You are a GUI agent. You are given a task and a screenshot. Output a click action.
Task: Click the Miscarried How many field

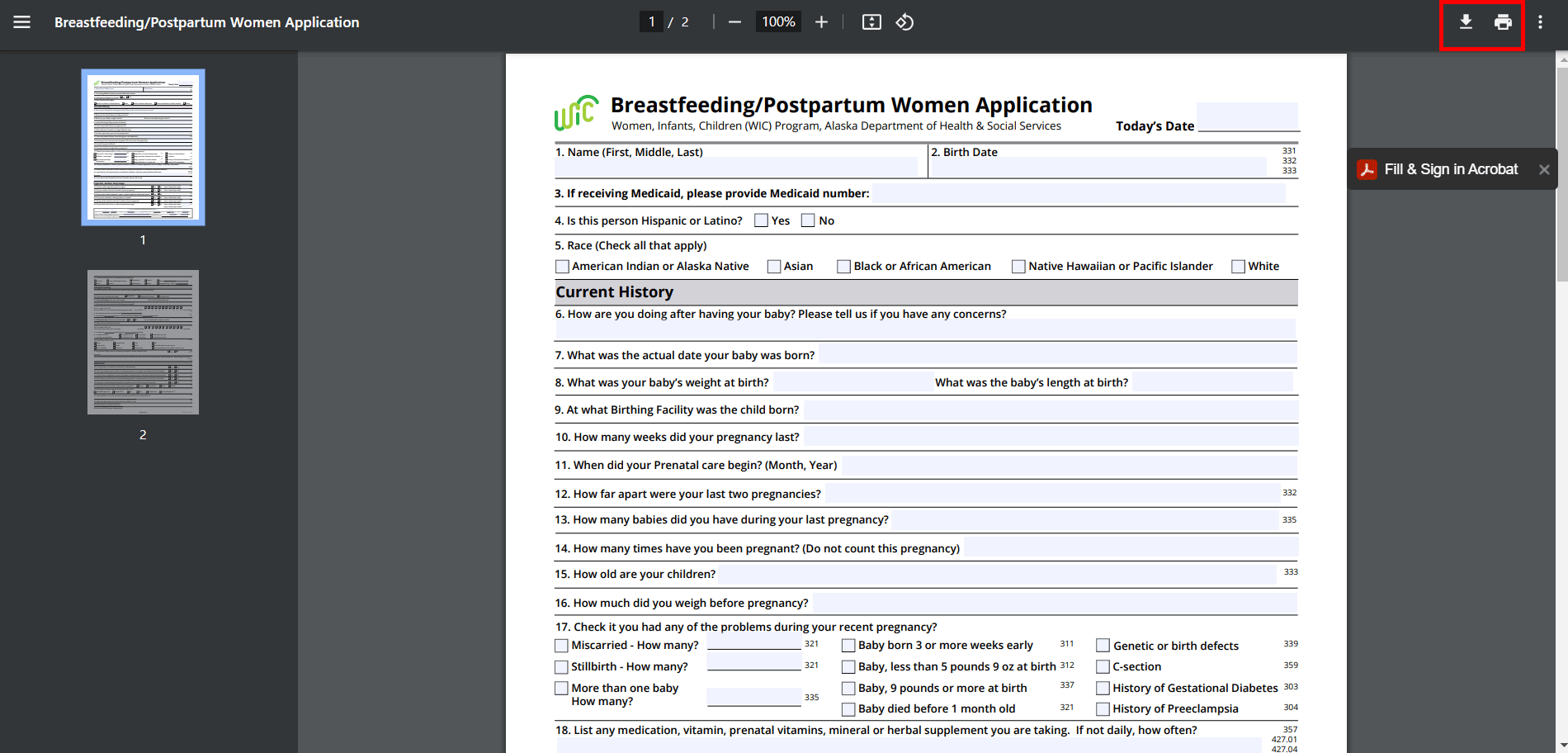(x=754, y=643)
